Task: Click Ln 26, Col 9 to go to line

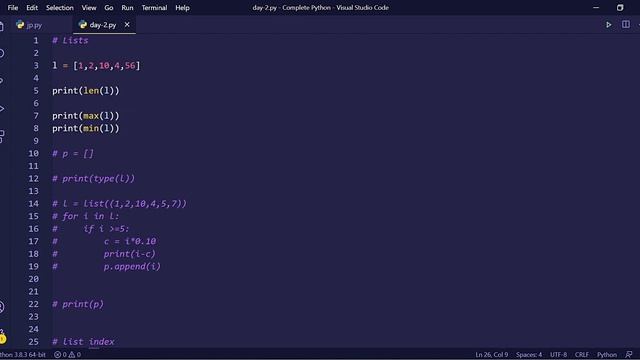Action: (x=491, y=355)
